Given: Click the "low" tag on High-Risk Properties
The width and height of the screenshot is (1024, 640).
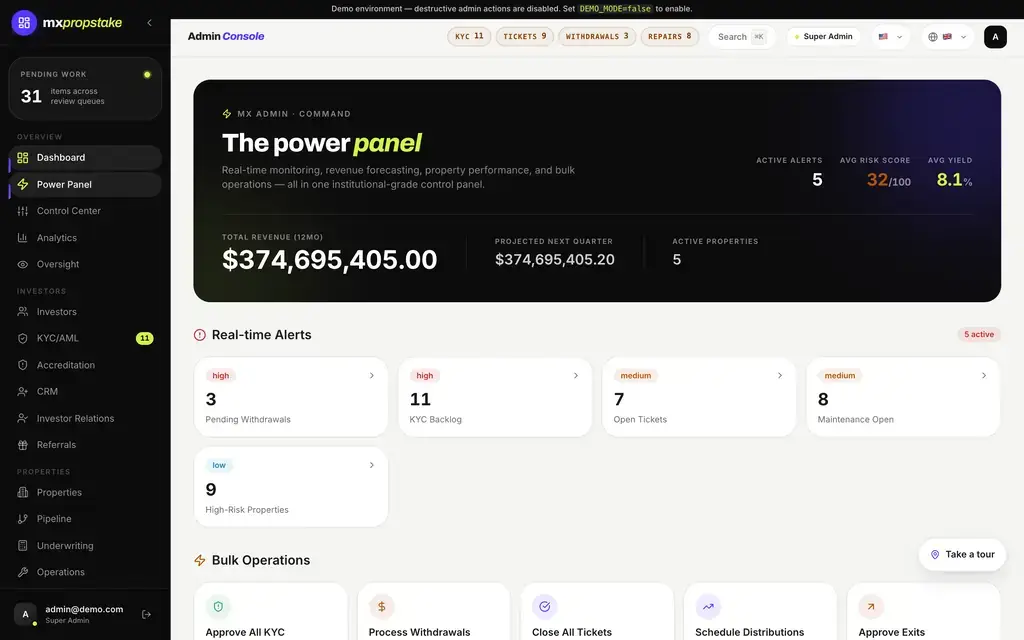Looking at the screenshot, I should coord(219,465).
